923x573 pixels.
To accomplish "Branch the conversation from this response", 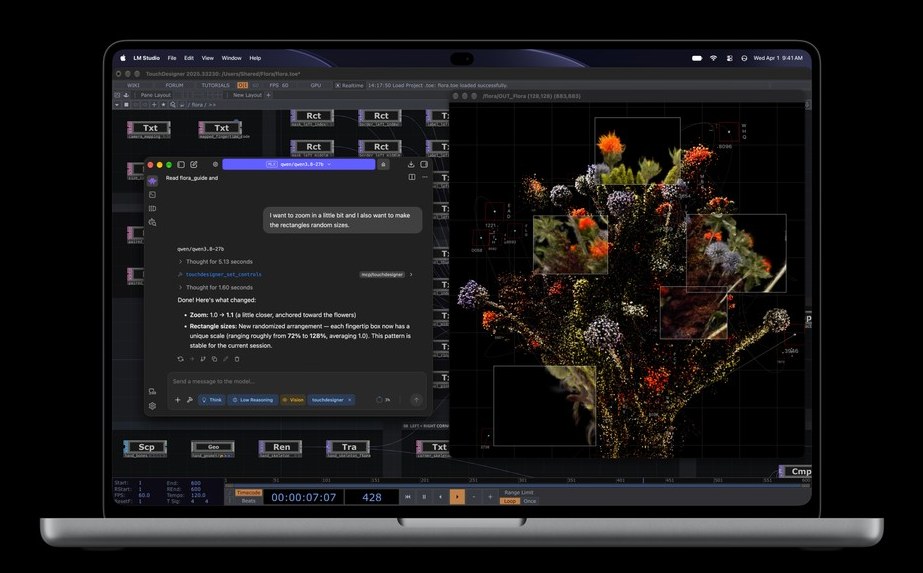I will tap(203, 359).
